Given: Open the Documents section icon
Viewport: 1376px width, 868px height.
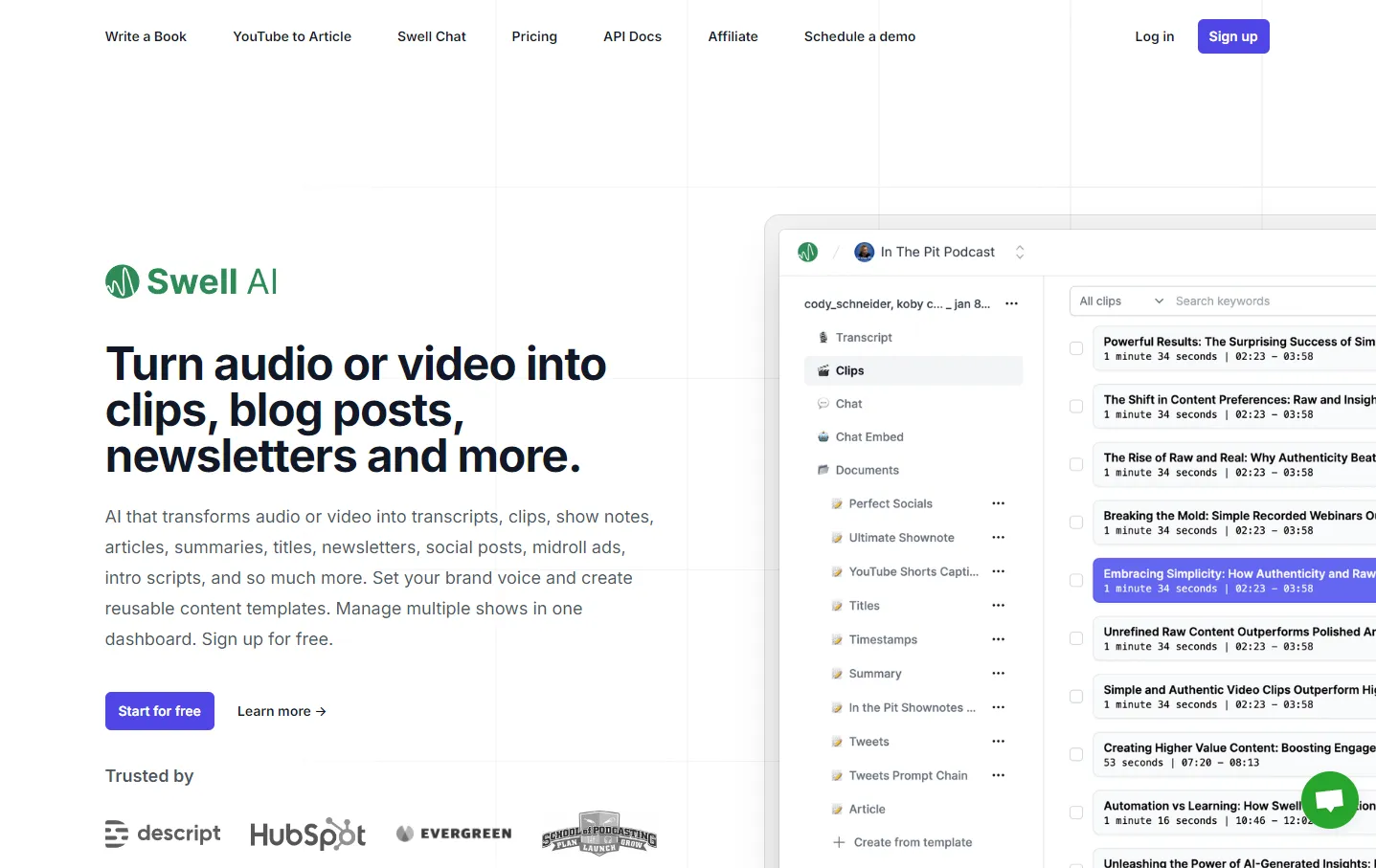Looking at the screenshot, I should [x=823, y=470].
